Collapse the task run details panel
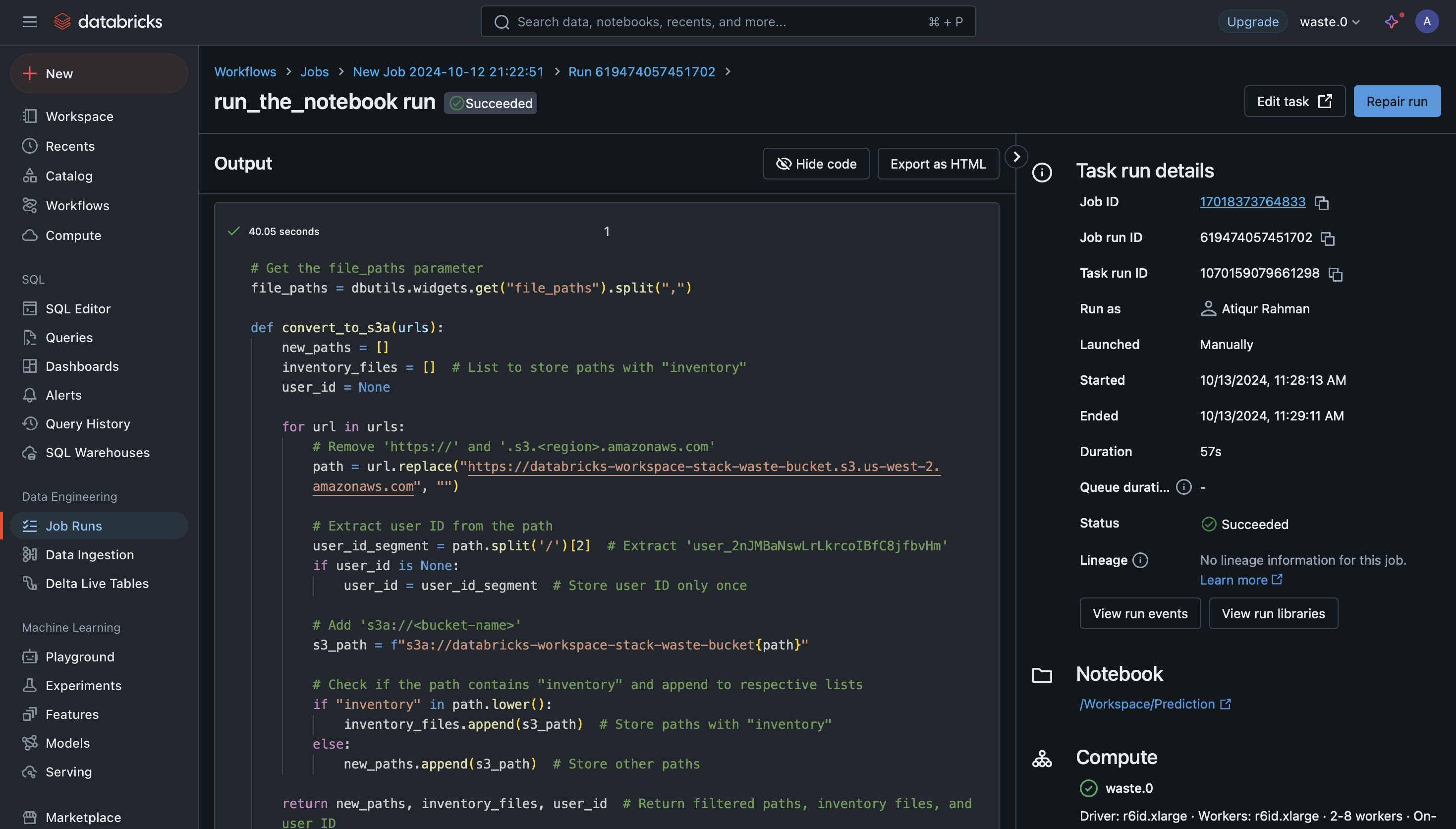This screenshot has width=1456, height=829. pyautogui.click(x=1016, y=157)
